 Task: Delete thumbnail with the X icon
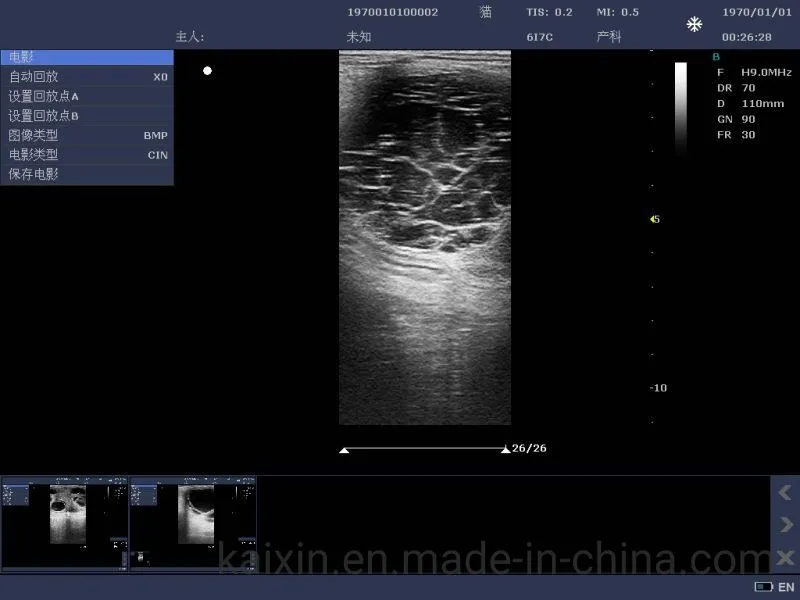click(x=785, y=557)
